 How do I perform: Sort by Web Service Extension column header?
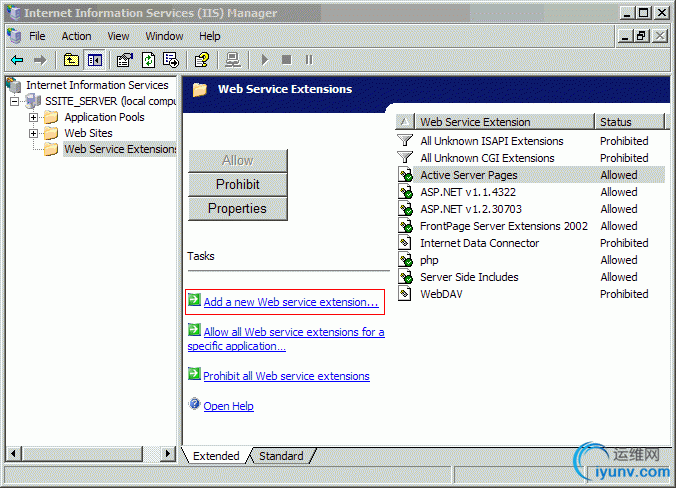504,122
